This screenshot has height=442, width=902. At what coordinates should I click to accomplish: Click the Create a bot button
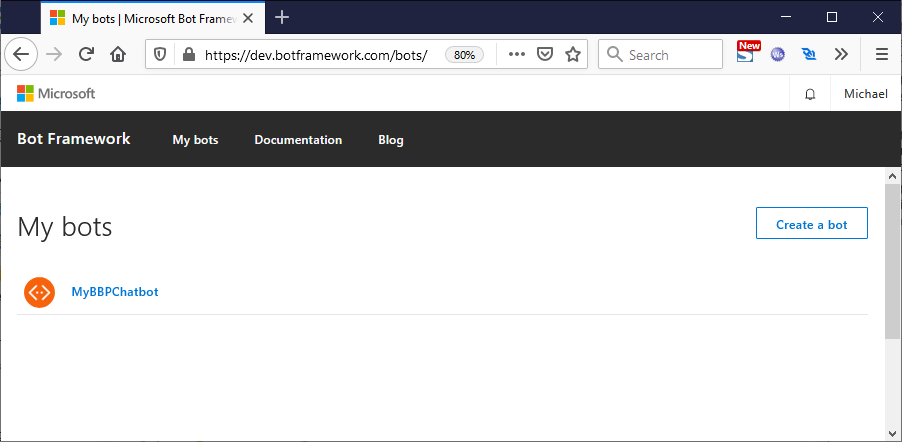[x=812, y=223]
